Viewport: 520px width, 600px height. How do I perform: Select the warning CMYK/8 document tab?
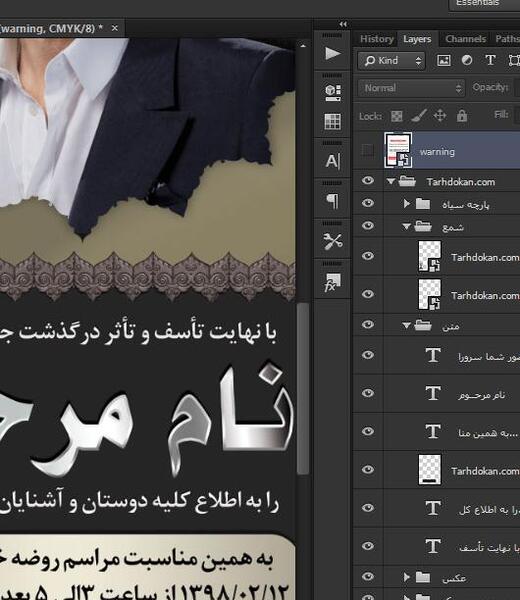coord(51,28)
